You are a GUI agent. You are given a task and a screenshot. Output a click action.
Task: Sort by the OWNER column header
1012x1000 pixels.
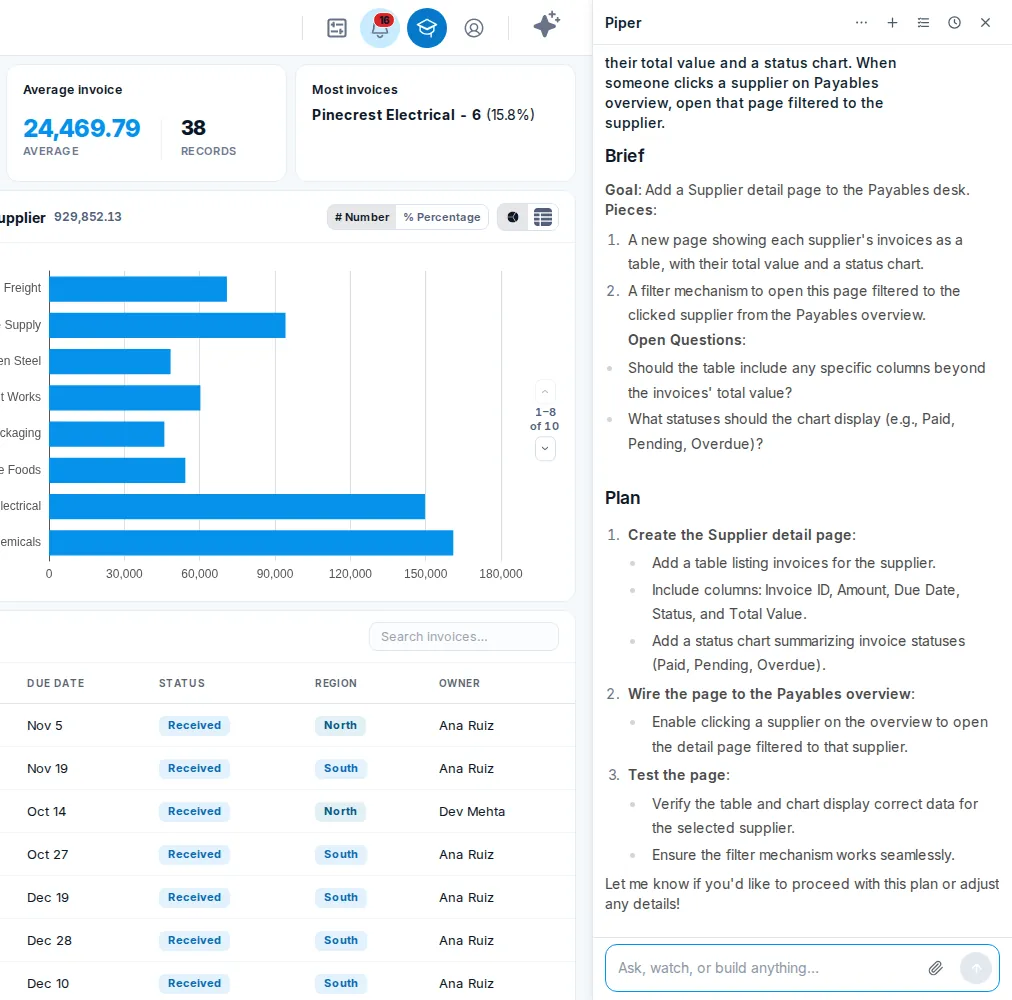pos(460,683)
